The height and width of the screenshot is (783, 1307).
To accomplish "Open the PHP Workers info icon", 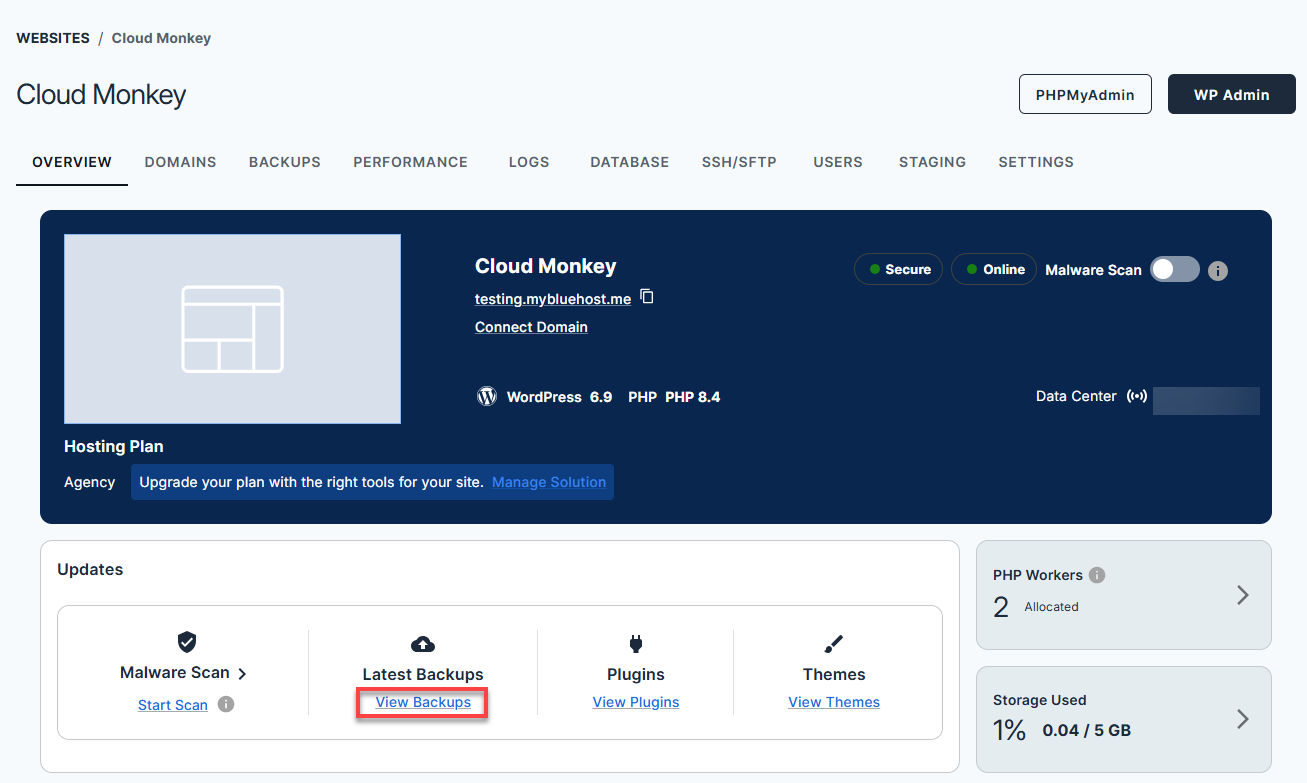I will click(x=1097, y=574).
